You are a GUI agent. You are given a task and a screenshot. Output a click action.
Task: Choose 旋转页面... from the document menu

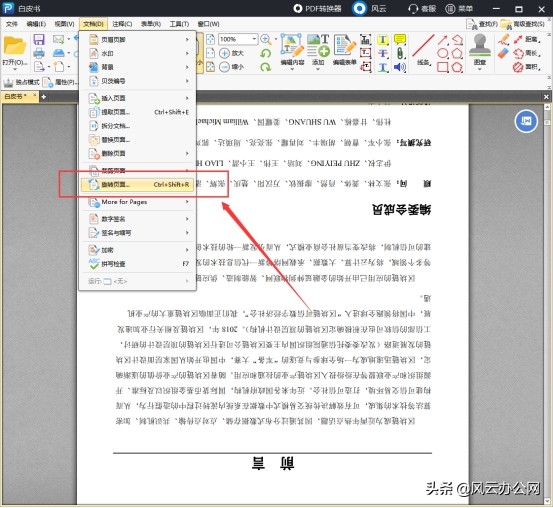click(138, 185)
